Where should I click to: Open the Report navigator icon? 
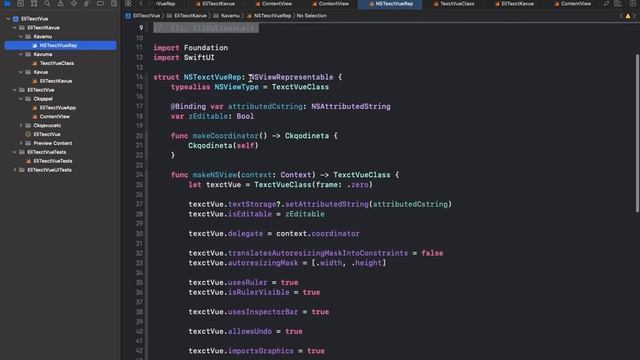[x=114, y=4]
